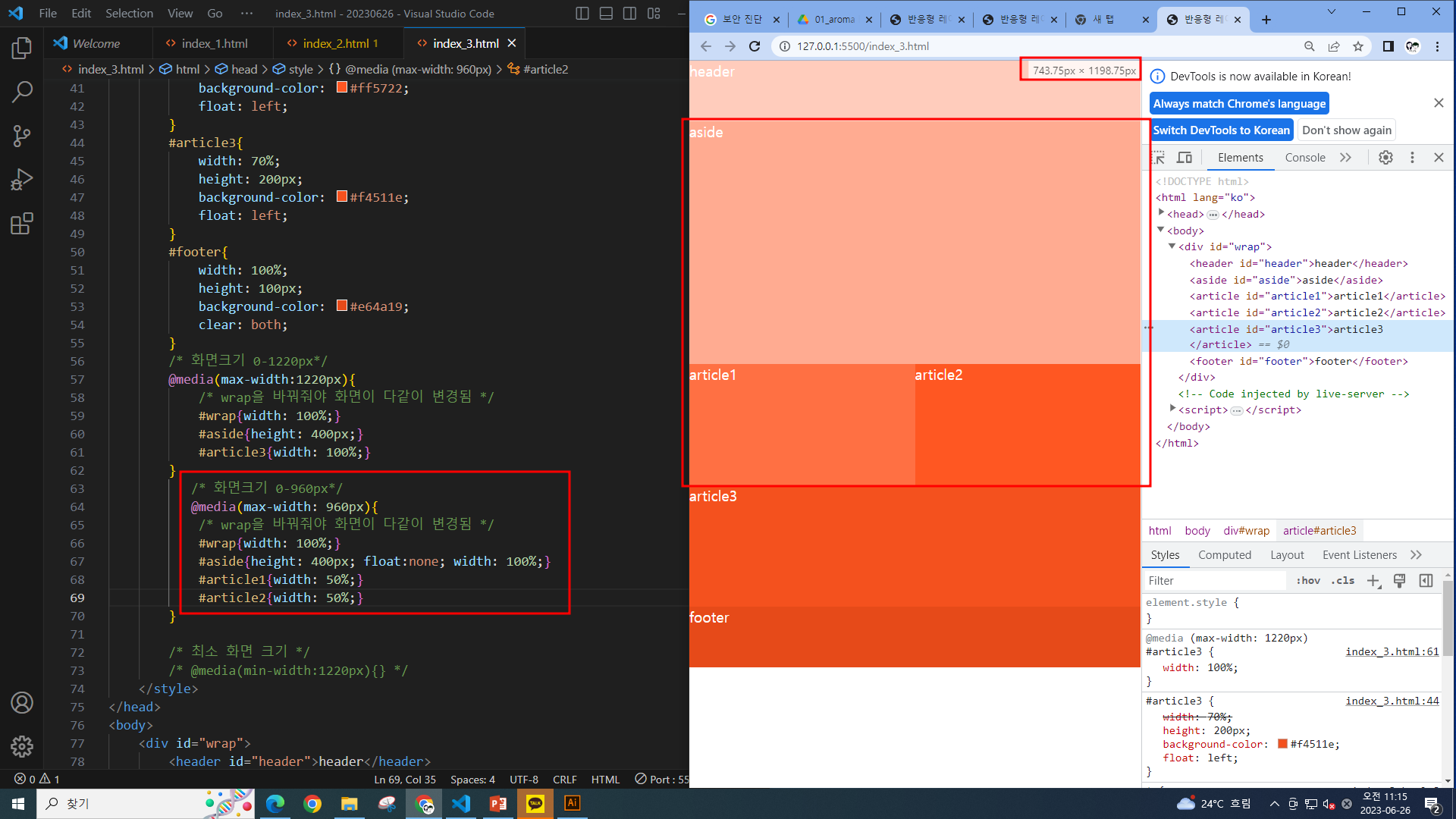The height and width of the screenshot is (819, 1456).
Task: Open Search in VS Code sidebar
Action: tap(22, 93)
